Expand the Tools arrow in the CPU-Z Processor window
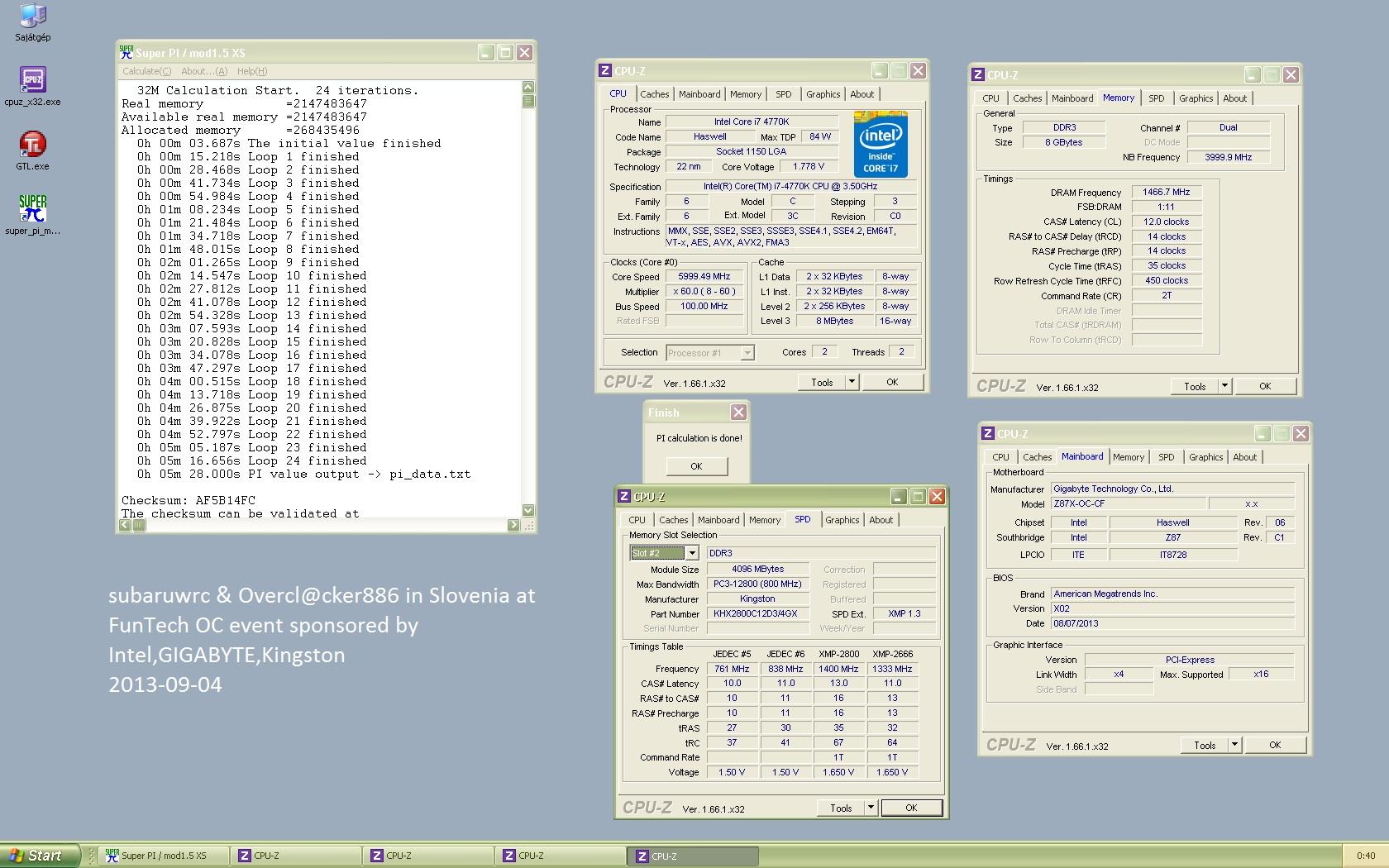 852,382
